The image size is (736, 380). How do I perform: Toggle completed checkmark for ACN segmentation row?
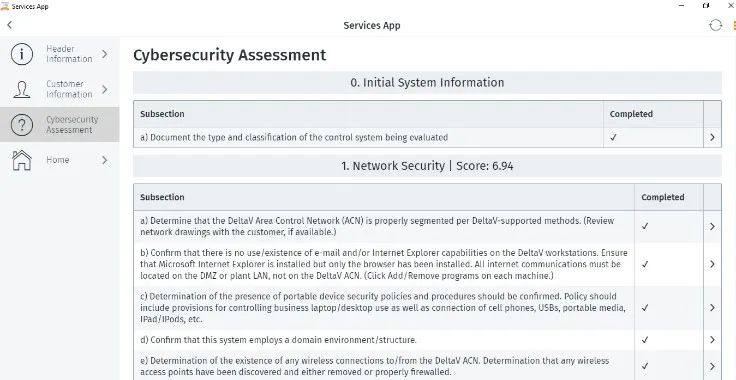pyautogui.click(x=645, y=226)
